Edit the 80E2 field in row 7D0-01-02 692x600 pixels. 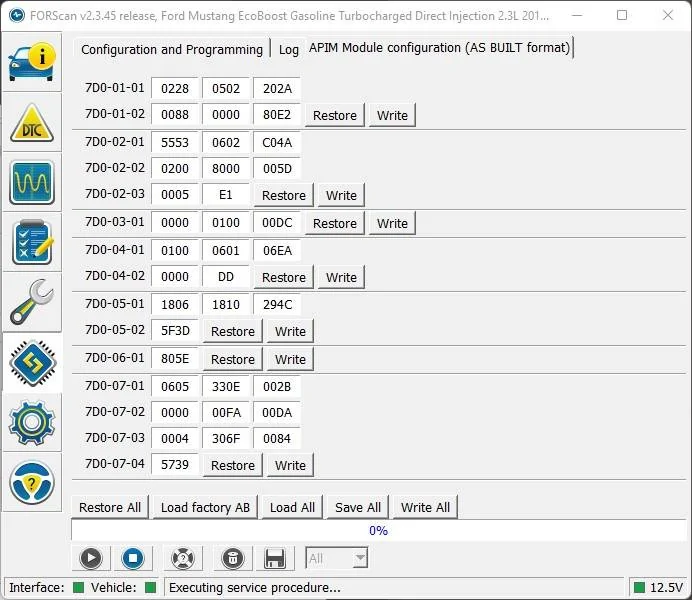(x=277, y=114)
